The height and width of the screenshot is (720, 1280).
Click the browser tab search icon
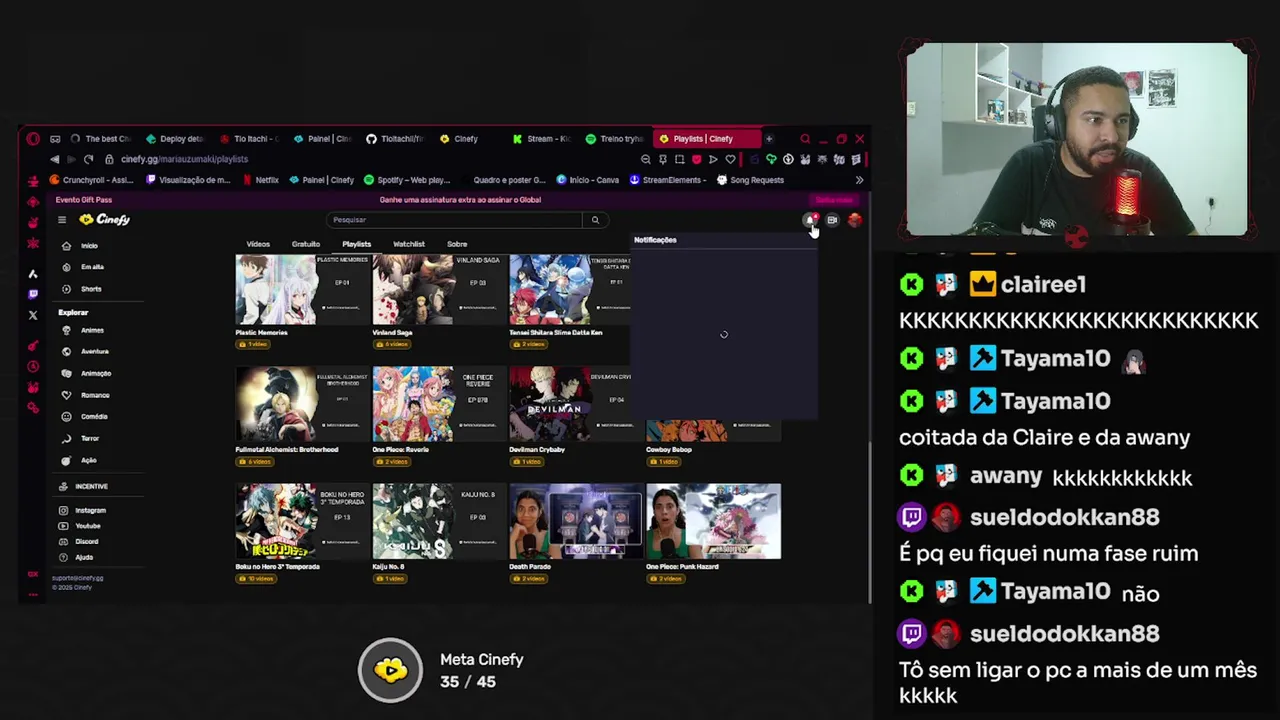805,139
